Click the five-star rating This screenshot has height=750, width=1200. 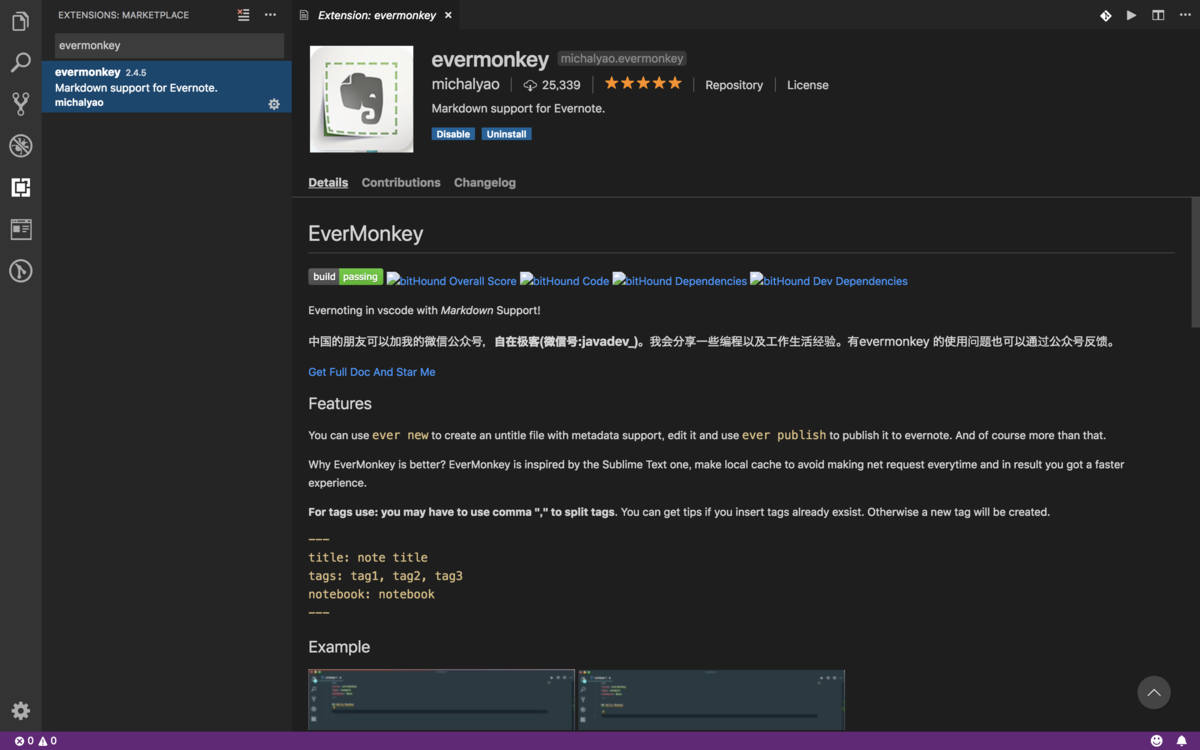click(x=643, y=84)
